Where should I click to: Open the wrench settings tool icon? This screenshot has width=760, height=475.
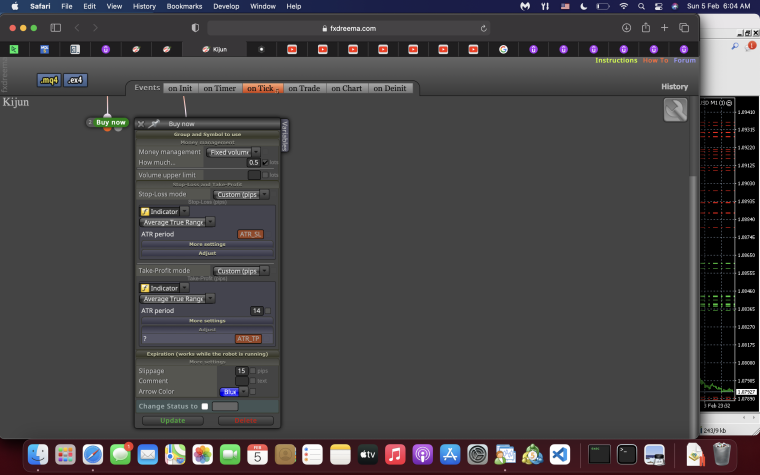[x=675, y=110]
